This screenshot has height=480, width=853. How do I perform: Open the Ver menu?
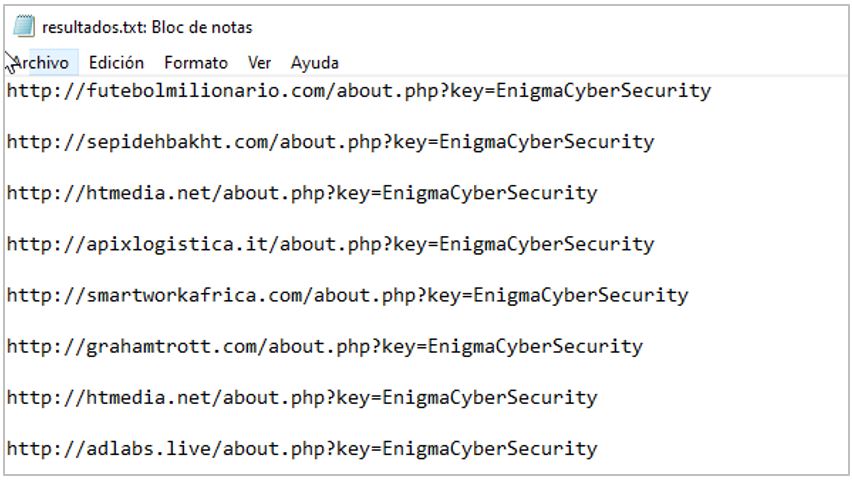click(x=259, y=63)
